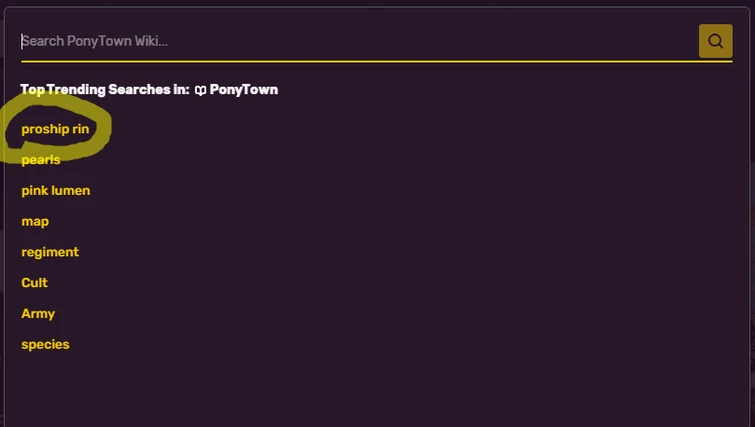Viewport: 755px width, 427px height.
Task: Pick "species" from the trending list
Action: (45, 345)
